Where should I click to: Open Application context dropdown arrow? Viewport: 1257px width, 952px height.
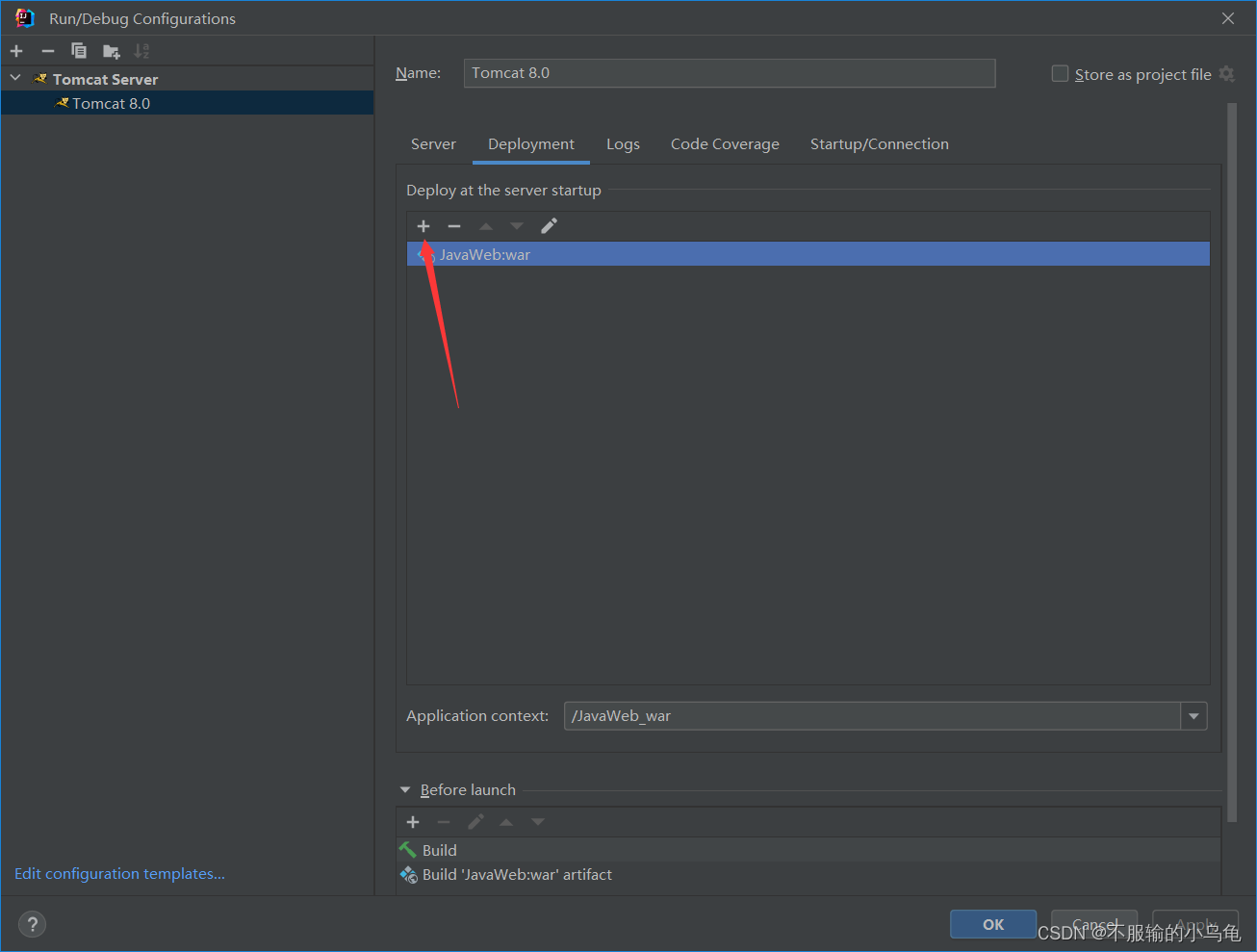1193,716
